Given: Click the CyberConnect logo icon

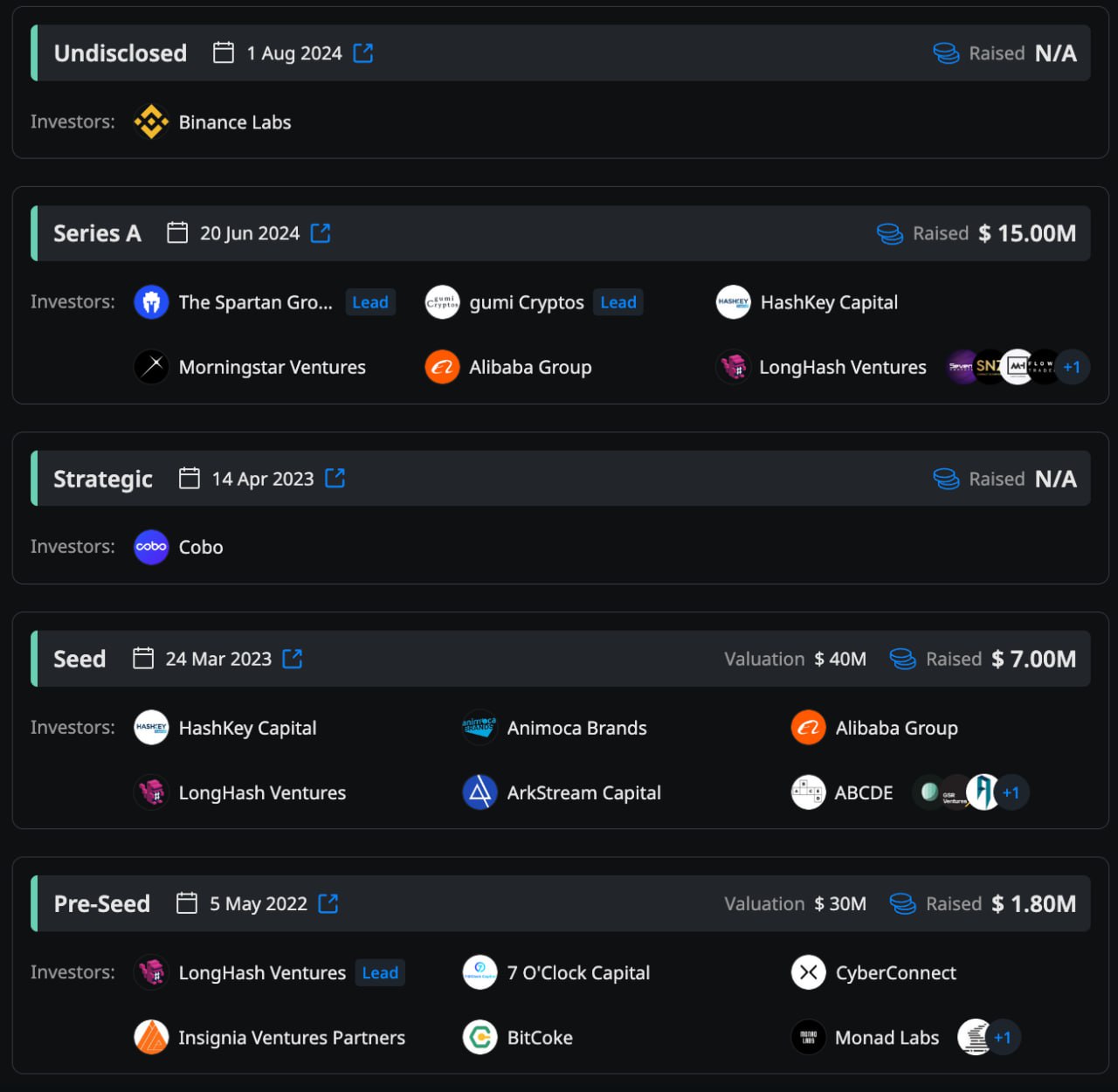Looking at the screenshot, I should [x=808, y=972].
